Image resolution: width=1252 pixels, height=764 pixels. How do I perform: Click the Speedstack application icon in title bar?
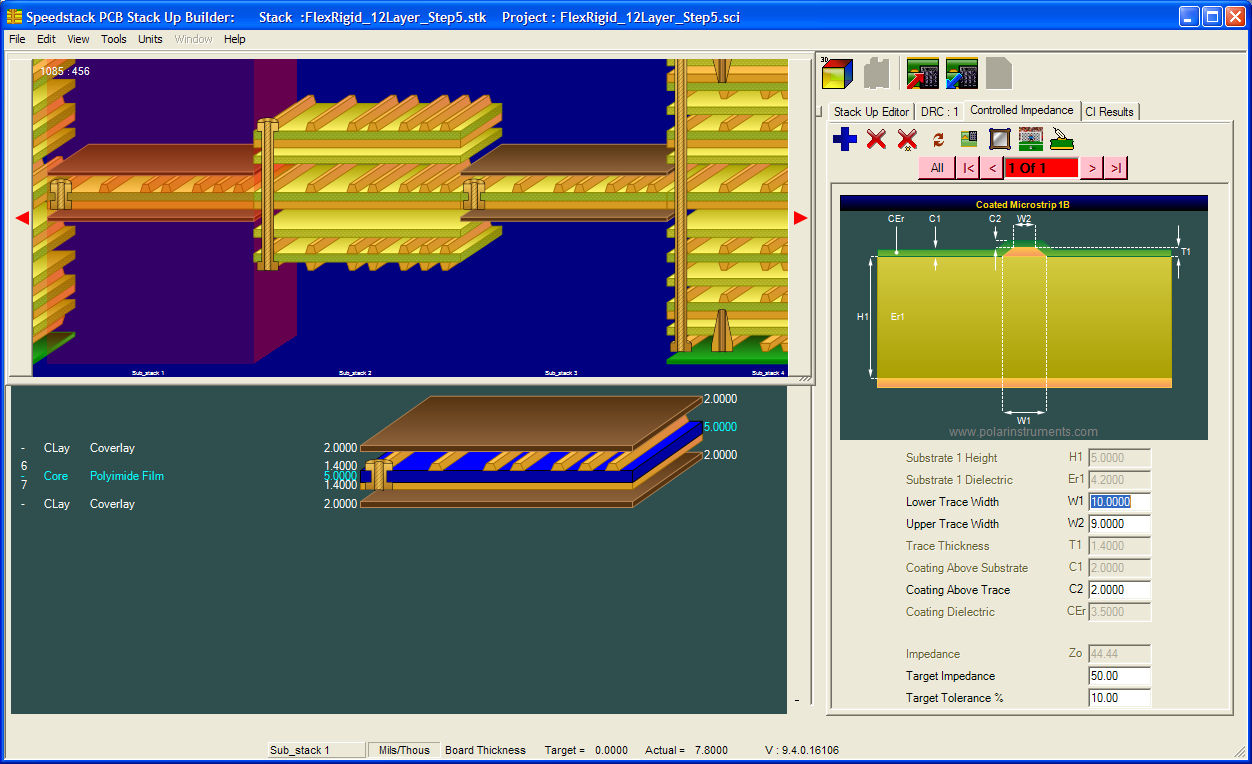(14, 16)
